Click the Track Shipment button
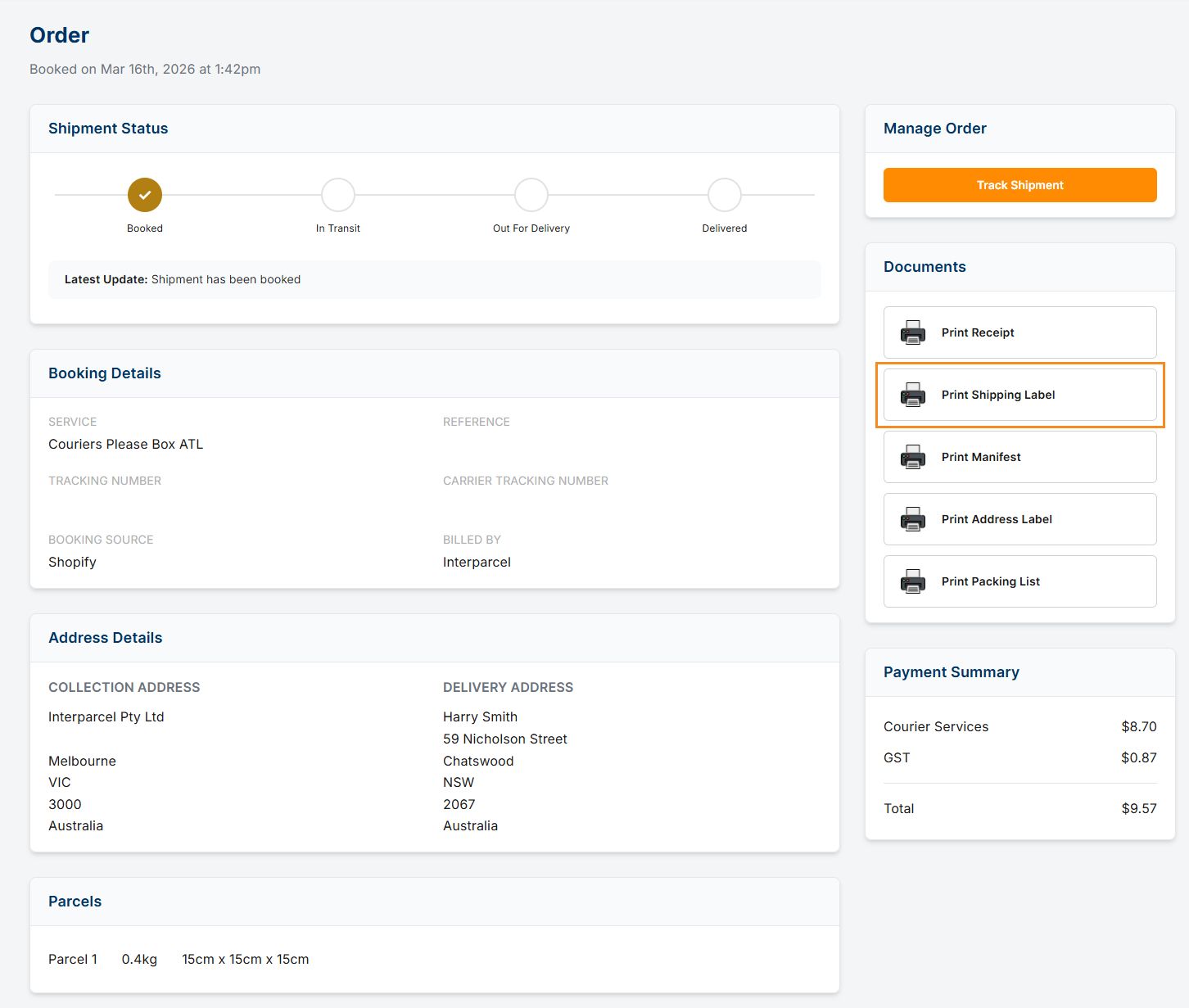The image size is (1189, 1008). (x=1019, y=185)
